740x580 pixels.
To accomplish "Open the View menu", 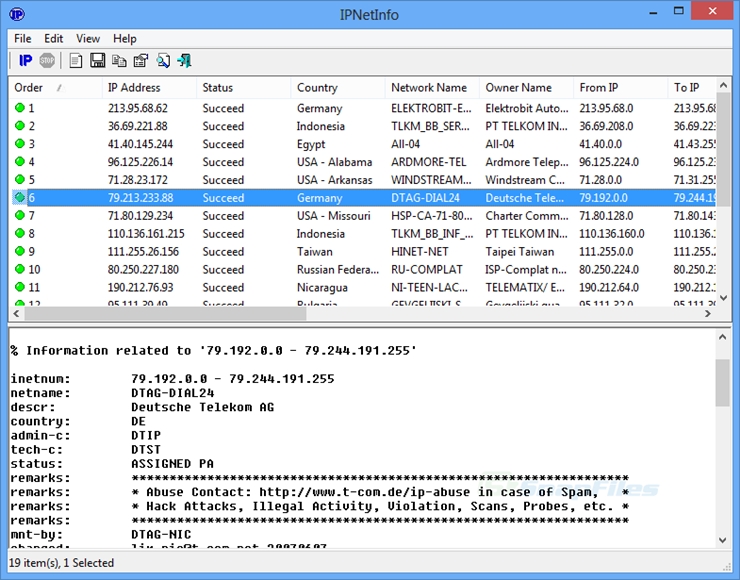I will pyautogui.click(x=88, y=39).
